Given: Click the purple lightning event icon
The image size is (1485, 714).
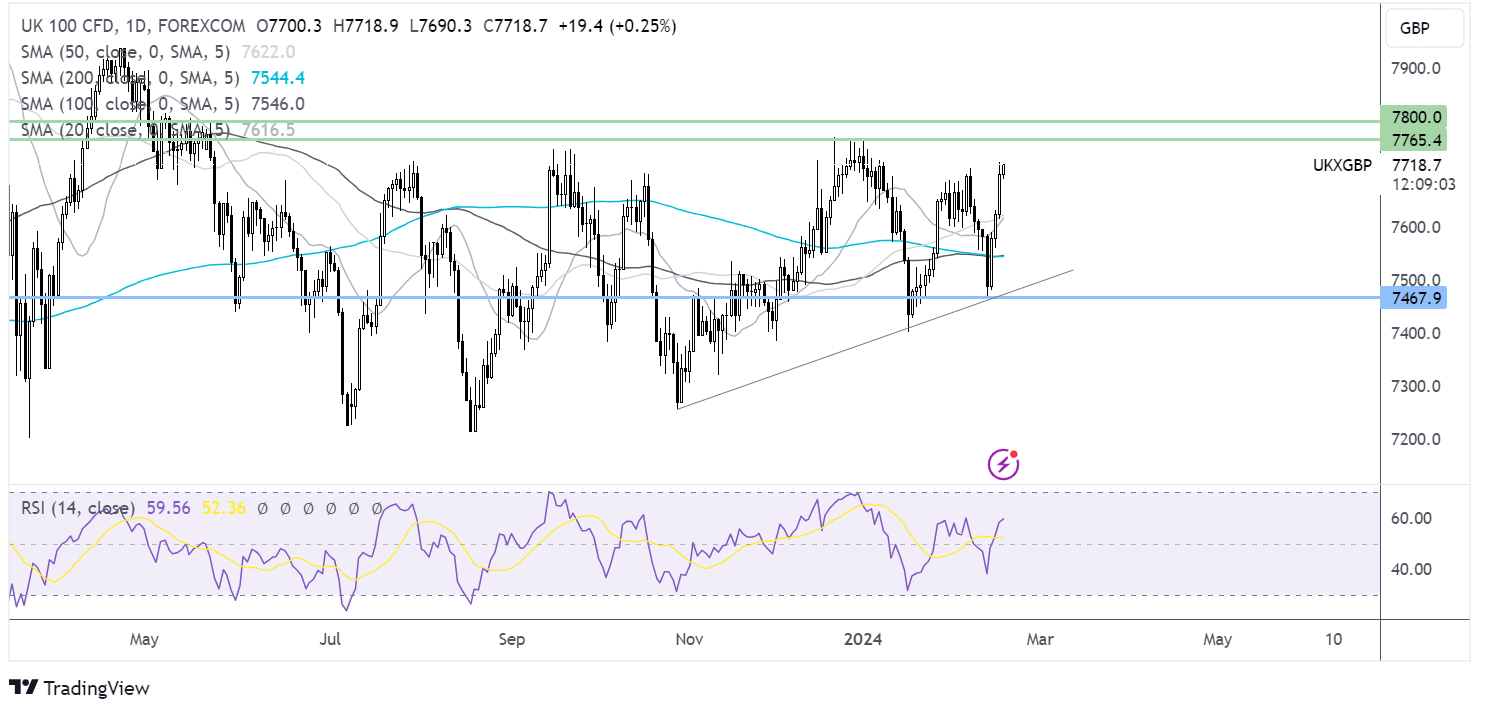Looking at the screenshot, I should [1003, 463].
